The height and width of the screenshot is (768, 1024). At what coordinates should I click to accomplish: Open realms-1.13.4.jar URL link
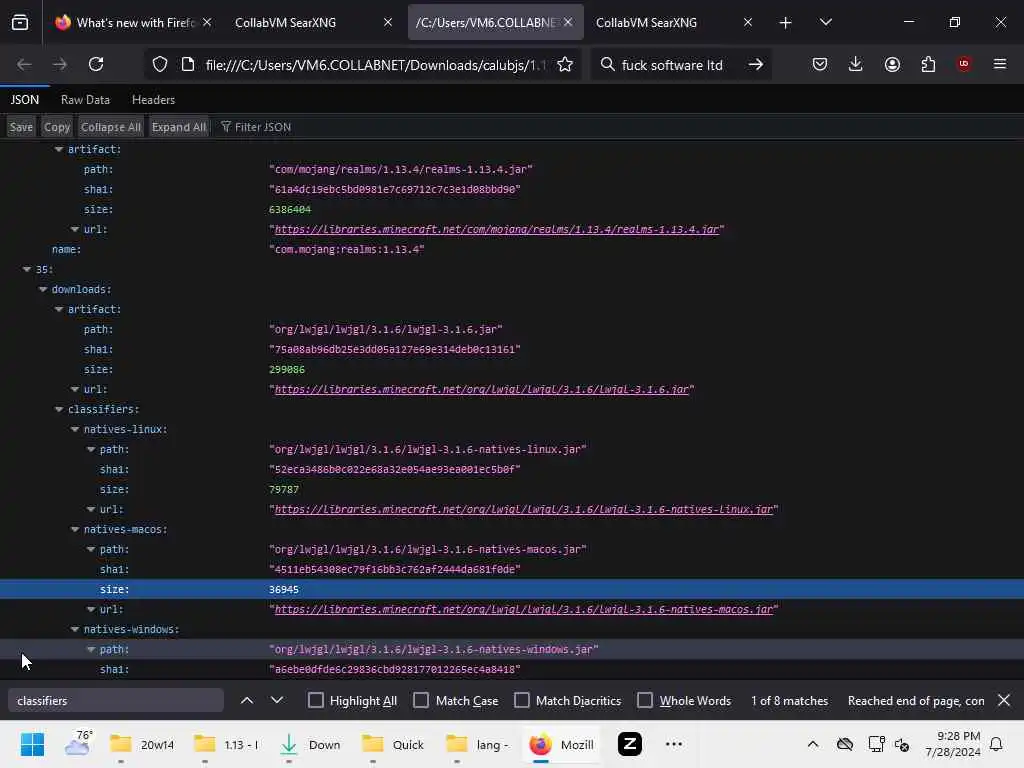tap(496, 229)
